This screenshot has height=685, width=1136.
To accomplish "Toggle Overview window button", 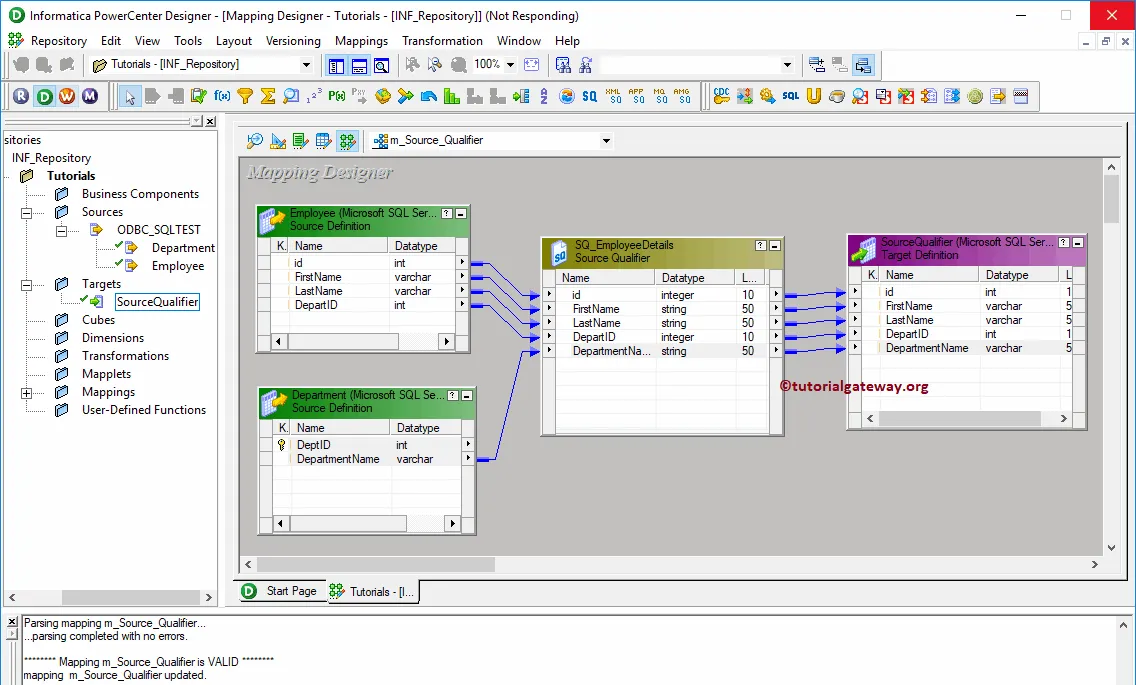I will 382,65.
